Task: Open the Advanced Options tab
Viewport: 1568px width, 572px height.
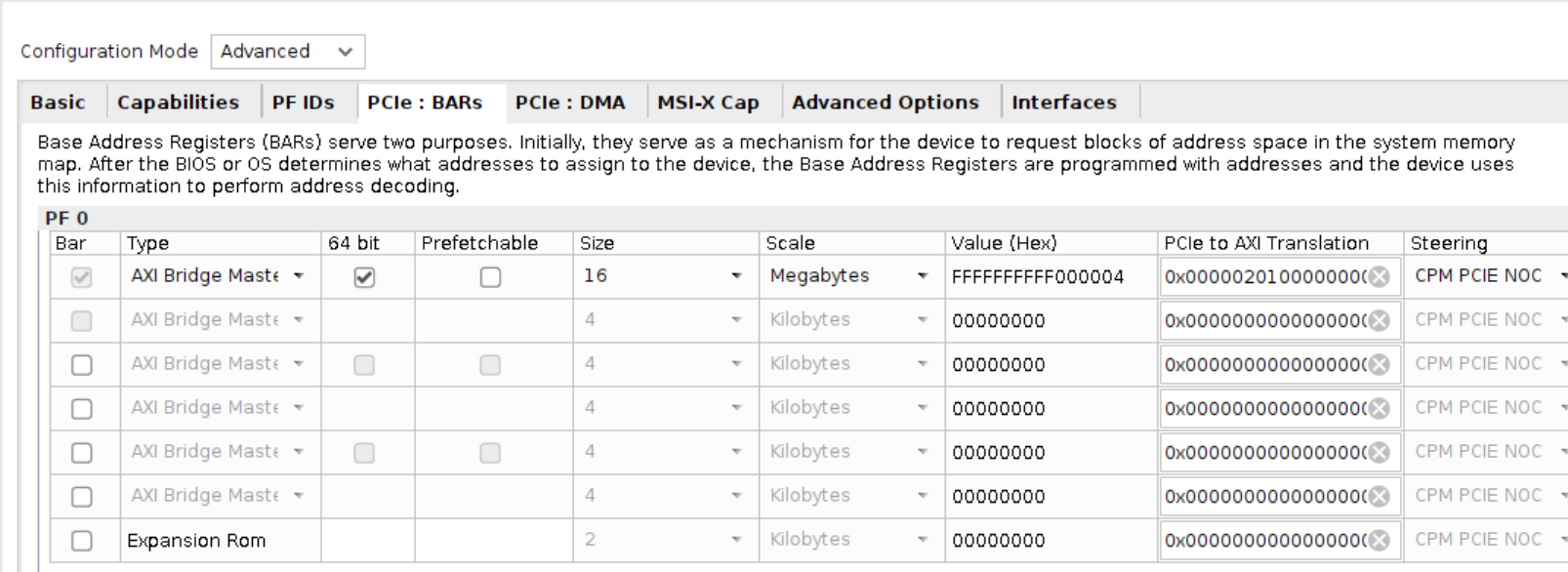Action: pos(886,102)
